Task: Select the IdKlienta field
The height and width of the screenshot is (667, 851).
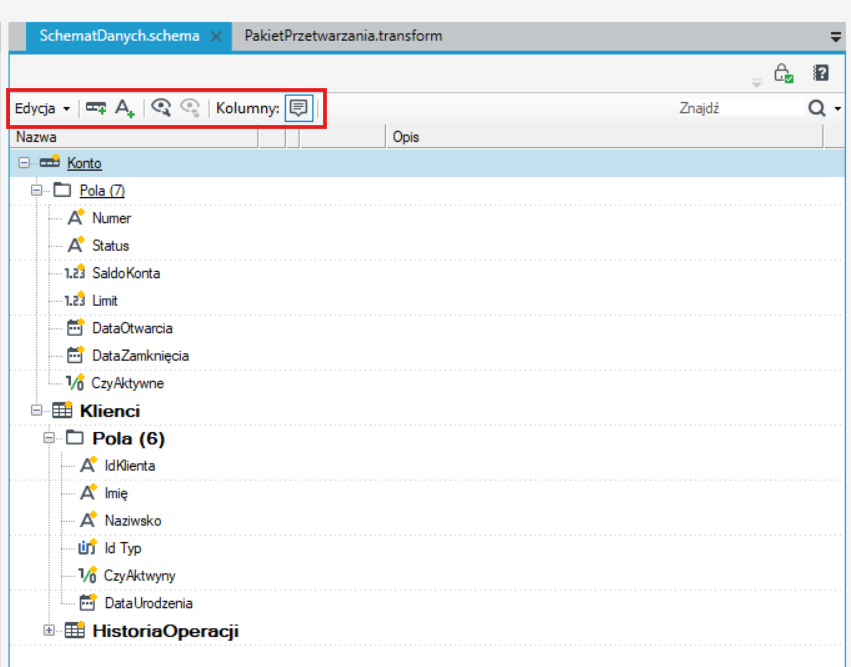Action: [130, 466]
